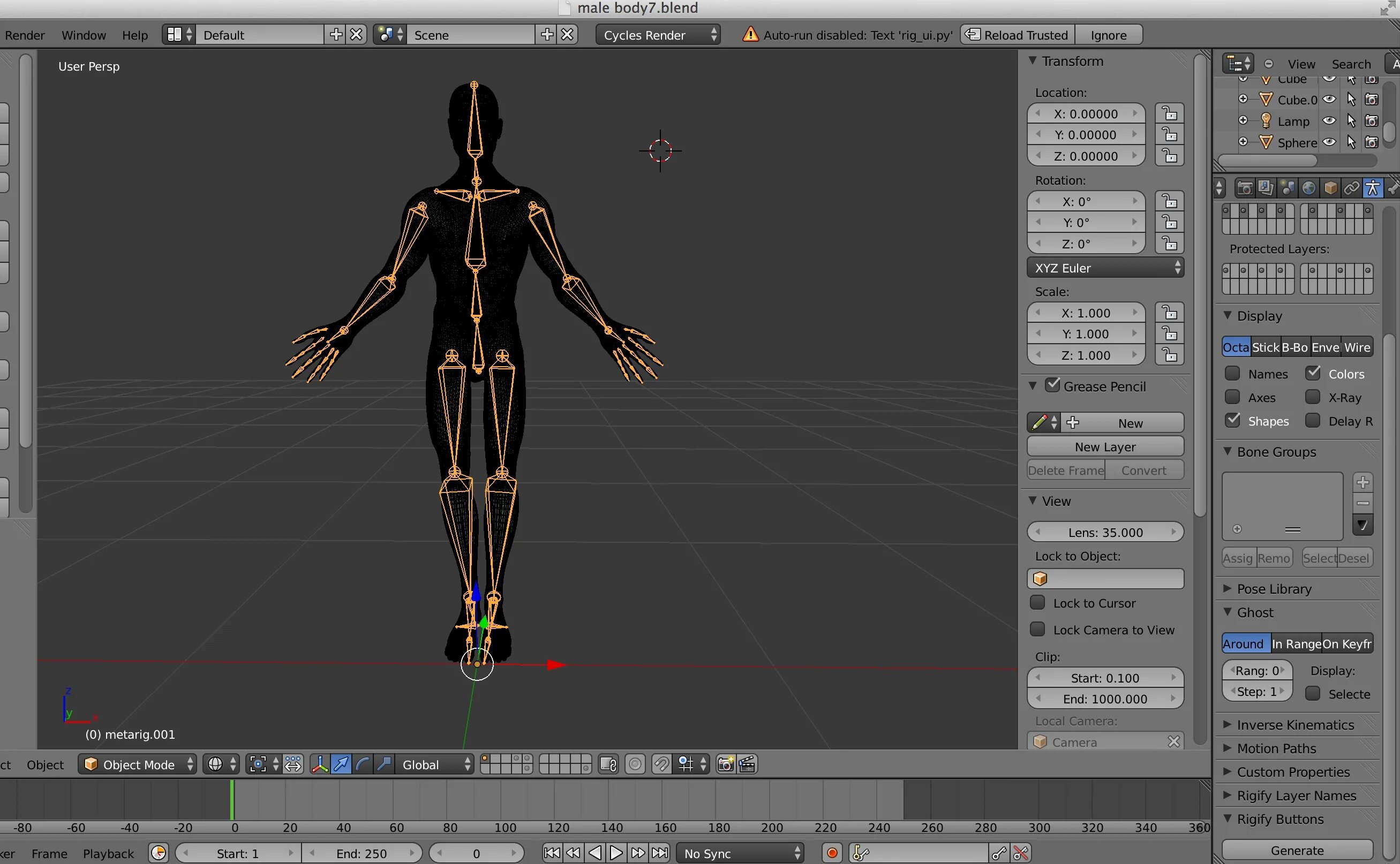Open the World properties tab
Screen dimensions: 1400x864
pos(1308,188)
